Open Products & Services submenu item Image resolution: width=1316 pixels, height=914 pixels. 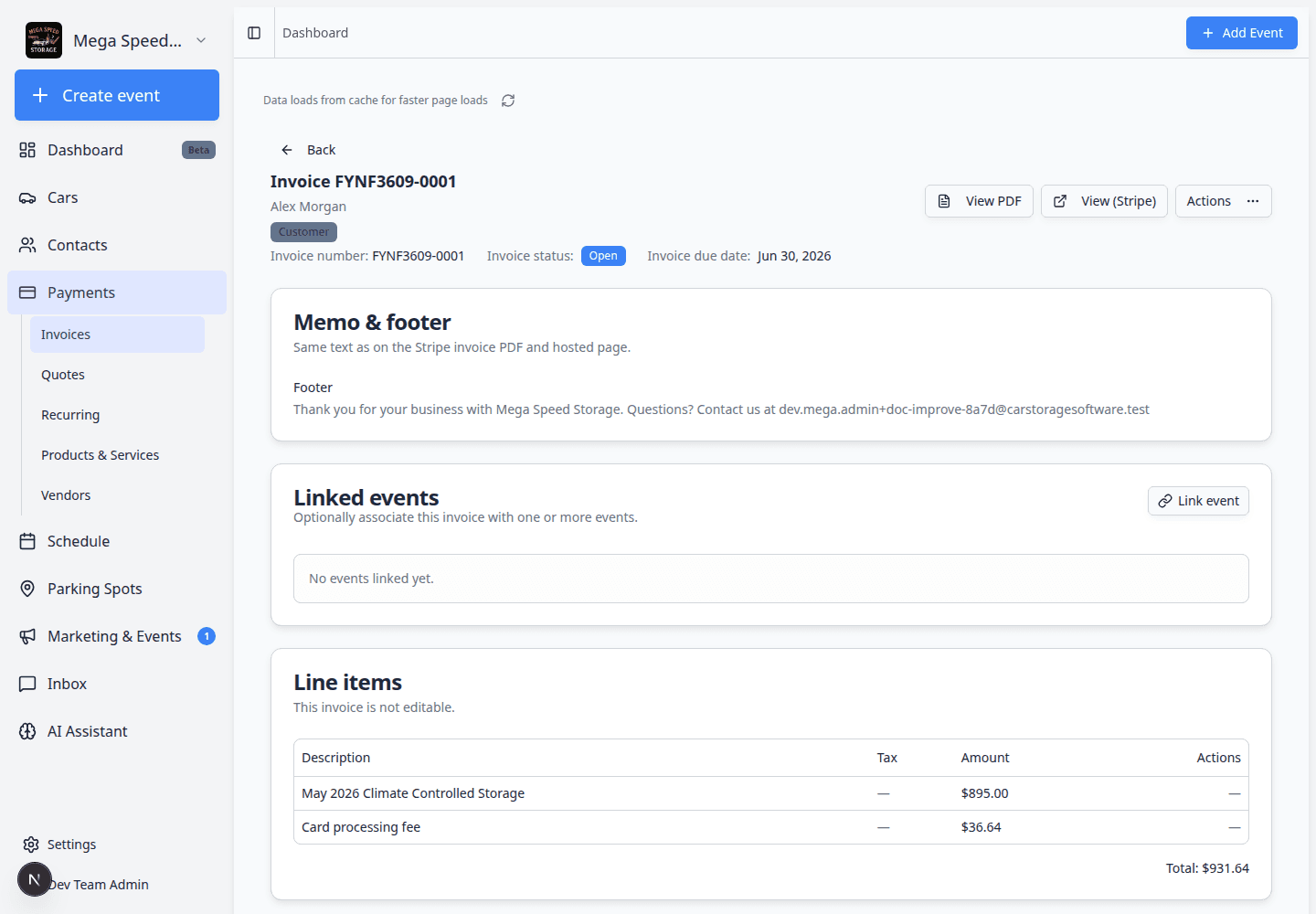(x=117, y=455)
